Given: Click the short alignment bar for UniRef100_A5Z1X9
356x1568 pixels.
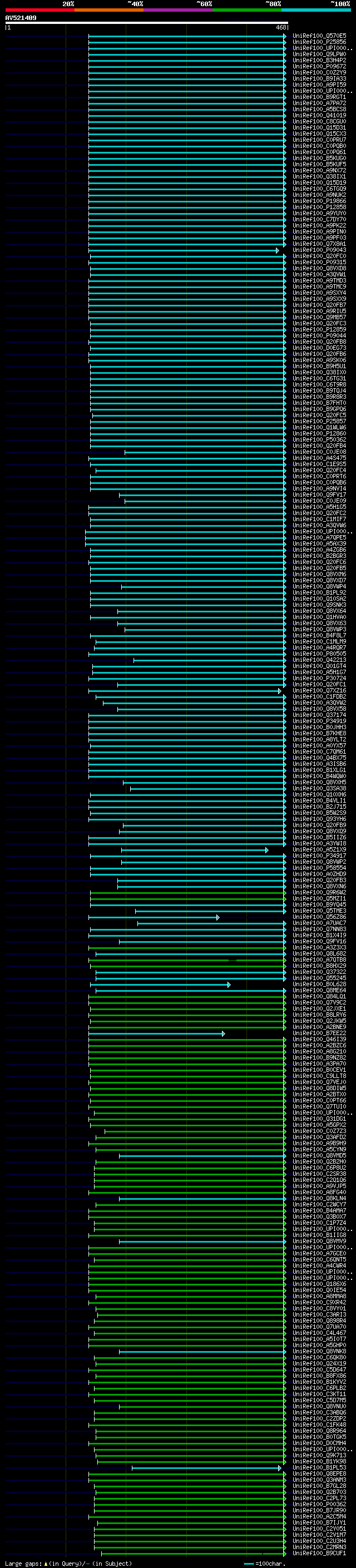Looking at the screenshot, I should coord(194,850).
